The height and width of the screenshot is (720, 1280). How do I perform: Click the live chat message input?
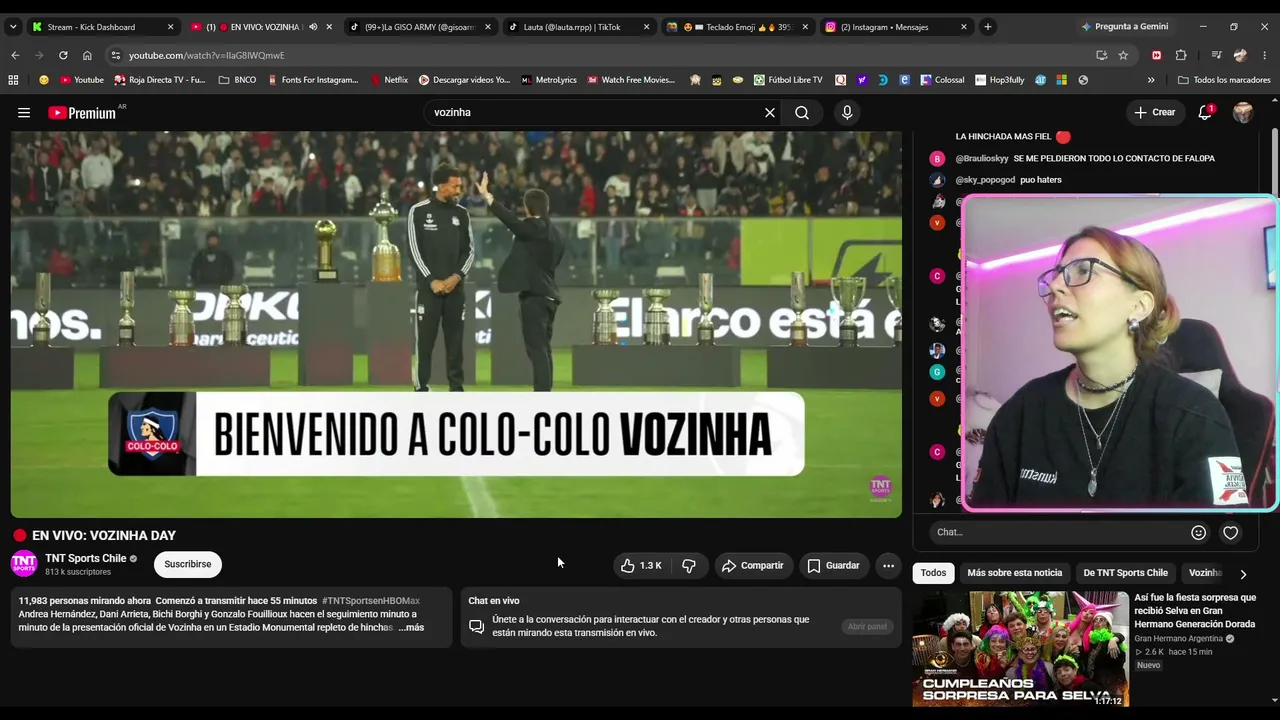pyautogui.click(x=1056, y=532)
